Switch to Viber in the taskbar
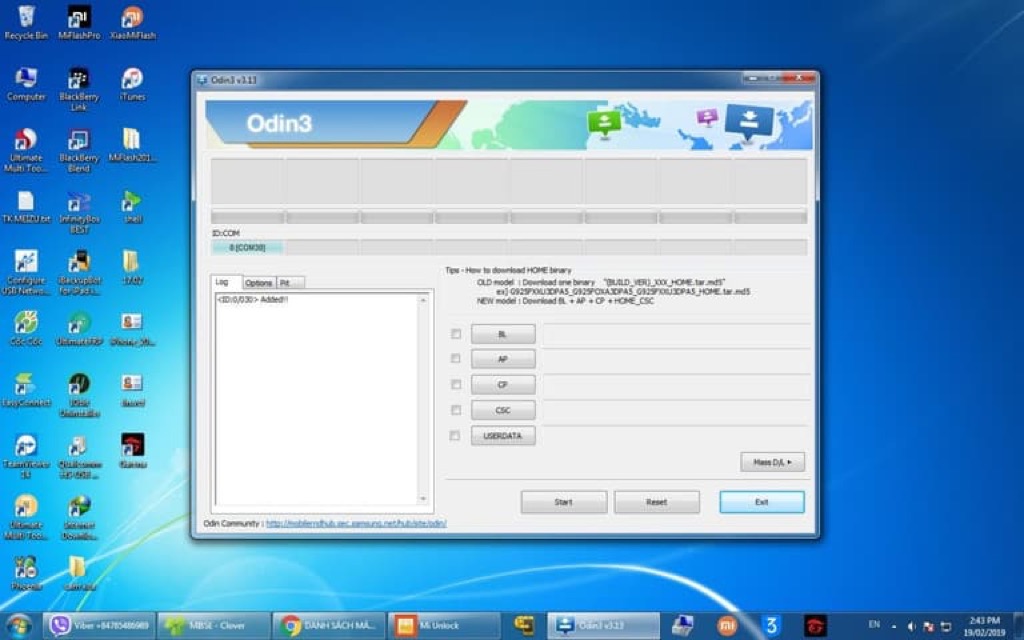 [x=99, y=626]
